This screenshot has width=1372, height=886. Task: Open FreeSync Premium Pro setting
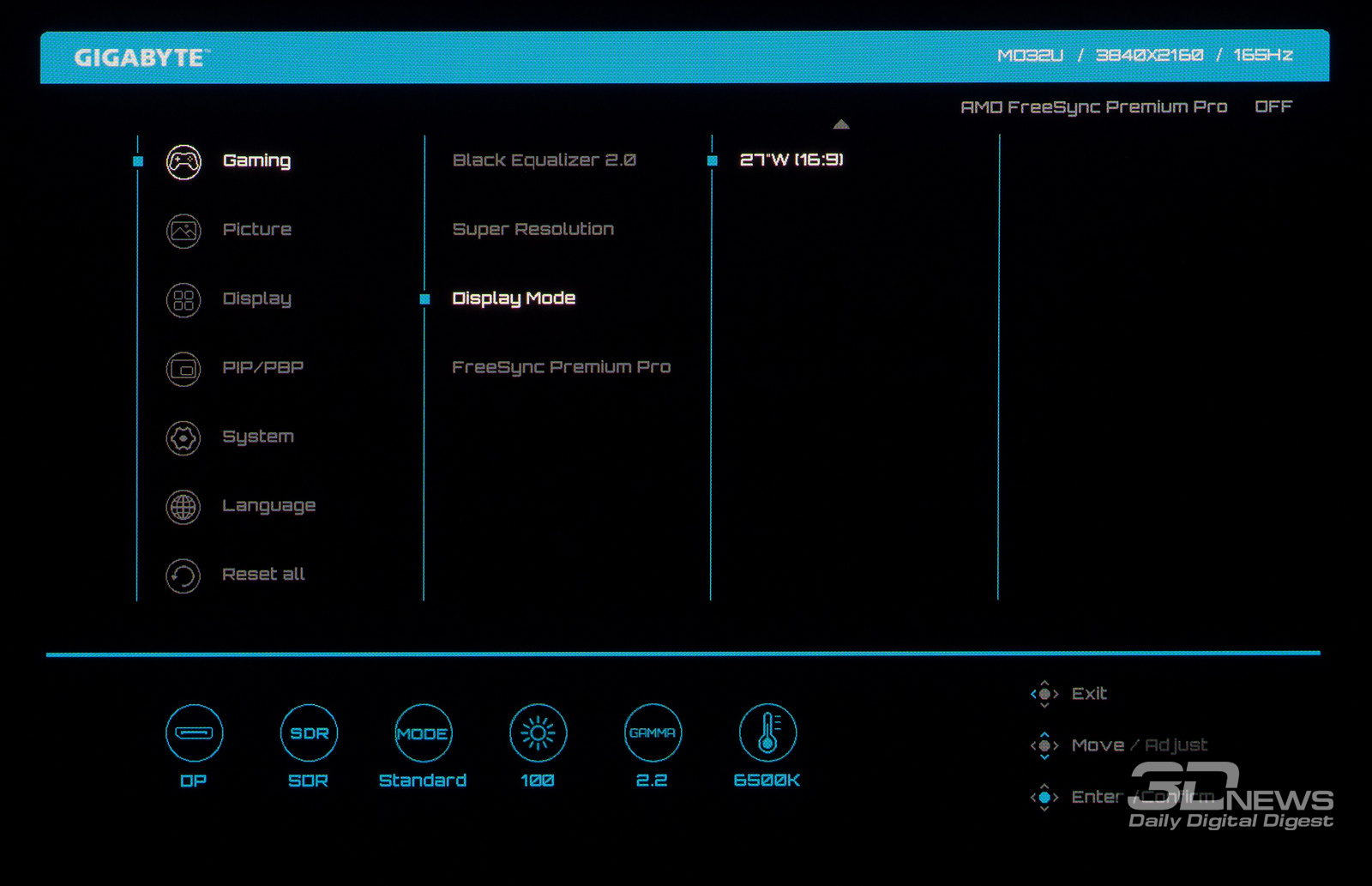pyautogui.click(x=562, y=367)
